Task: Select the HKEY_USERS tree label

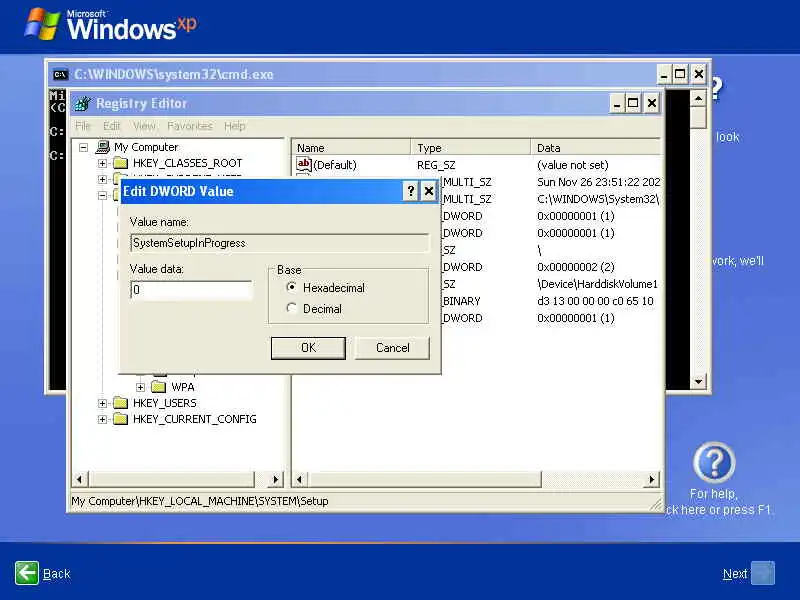Action: tap(164, 403)
